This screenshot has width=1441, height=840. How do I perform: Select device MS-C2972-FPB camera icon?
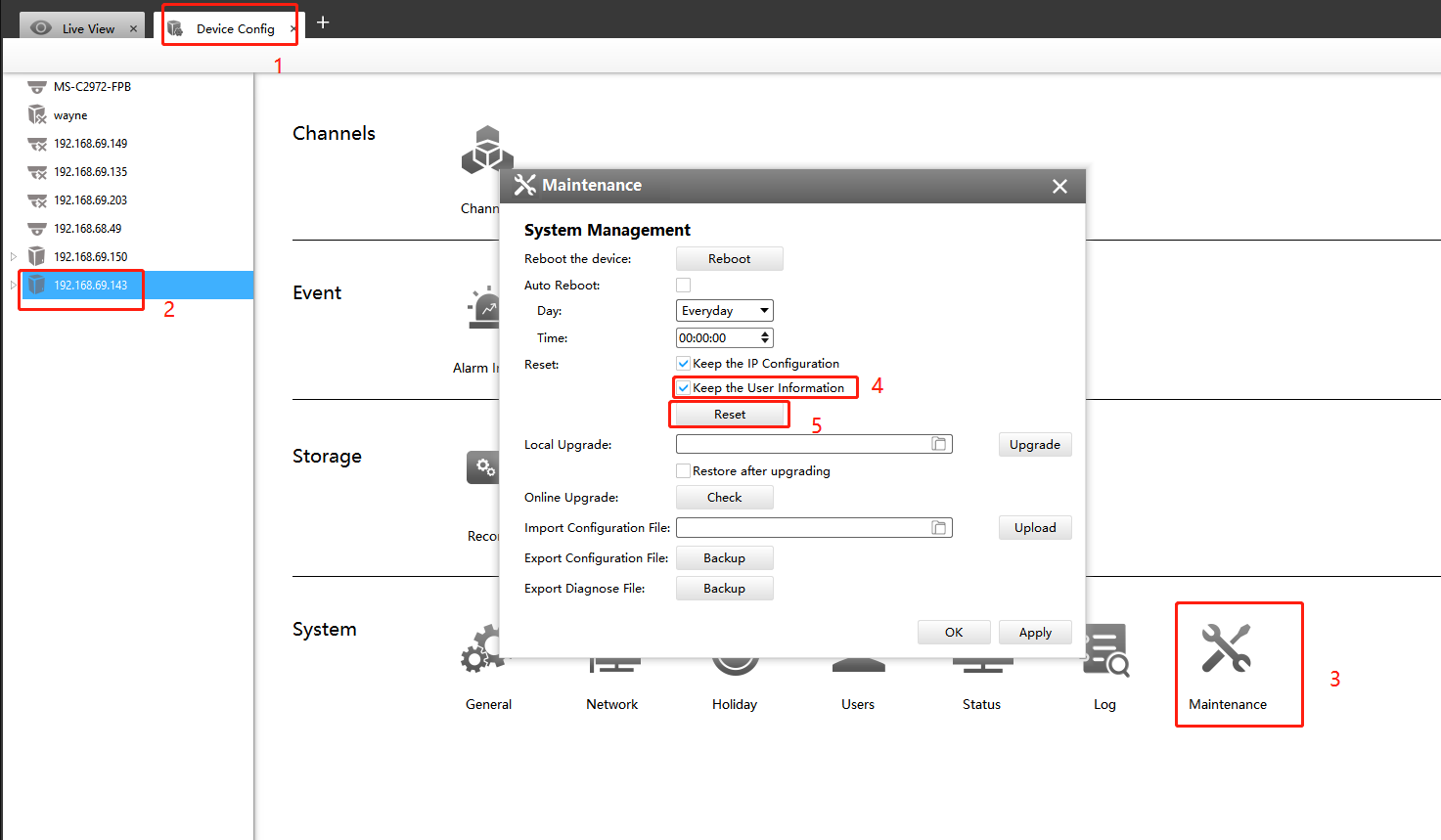(37, 87)
